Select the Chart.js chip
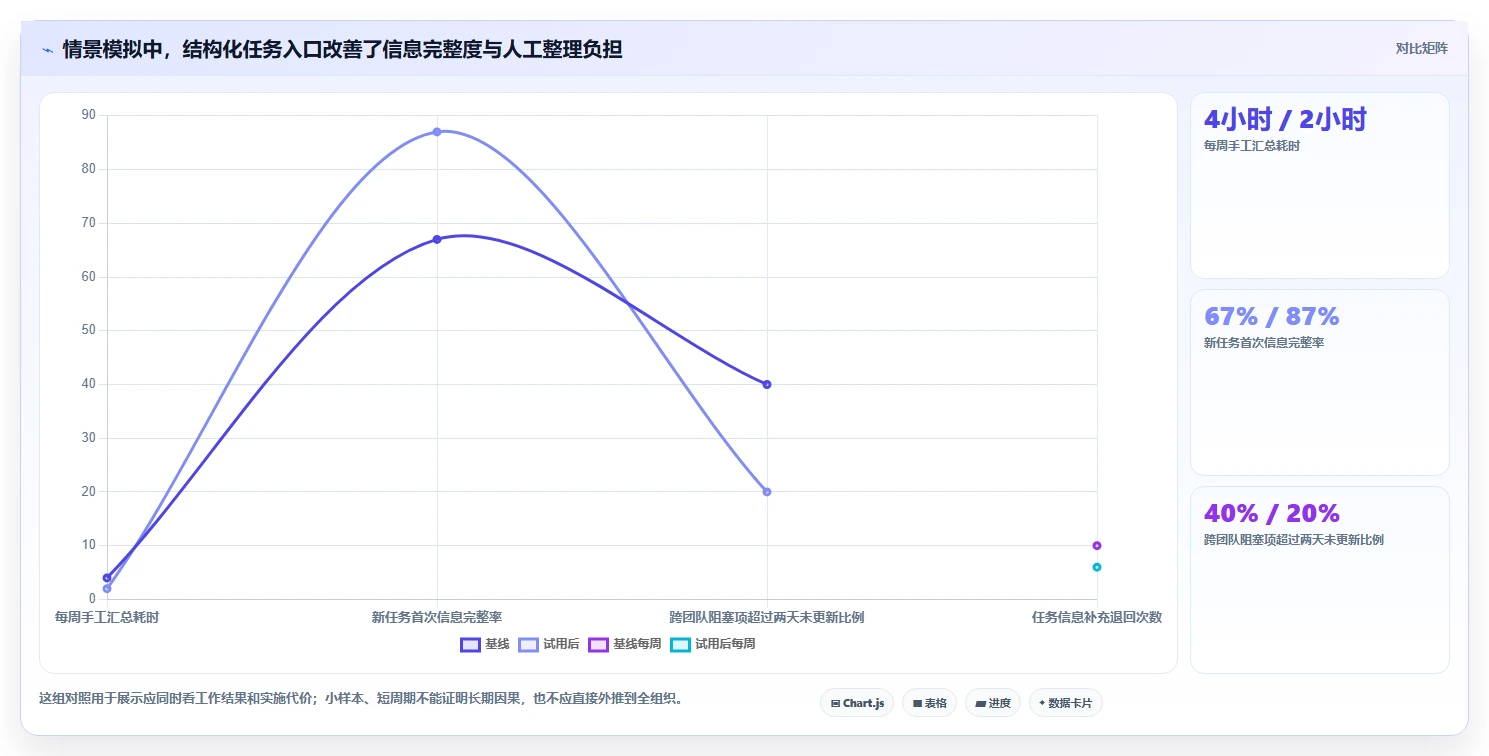This screenshot has height=756, width=1489. coord(857,703)
